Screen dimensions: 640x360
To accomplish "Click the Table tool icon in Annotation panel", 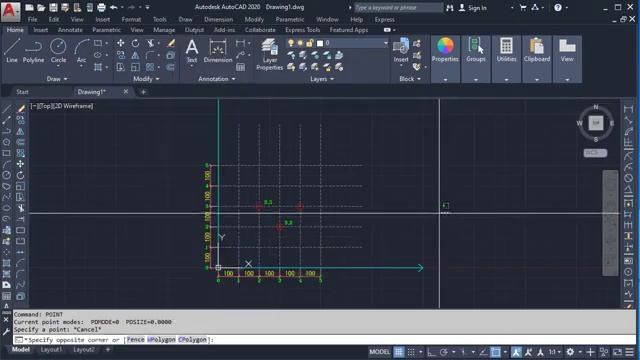I will pos(241,67).
